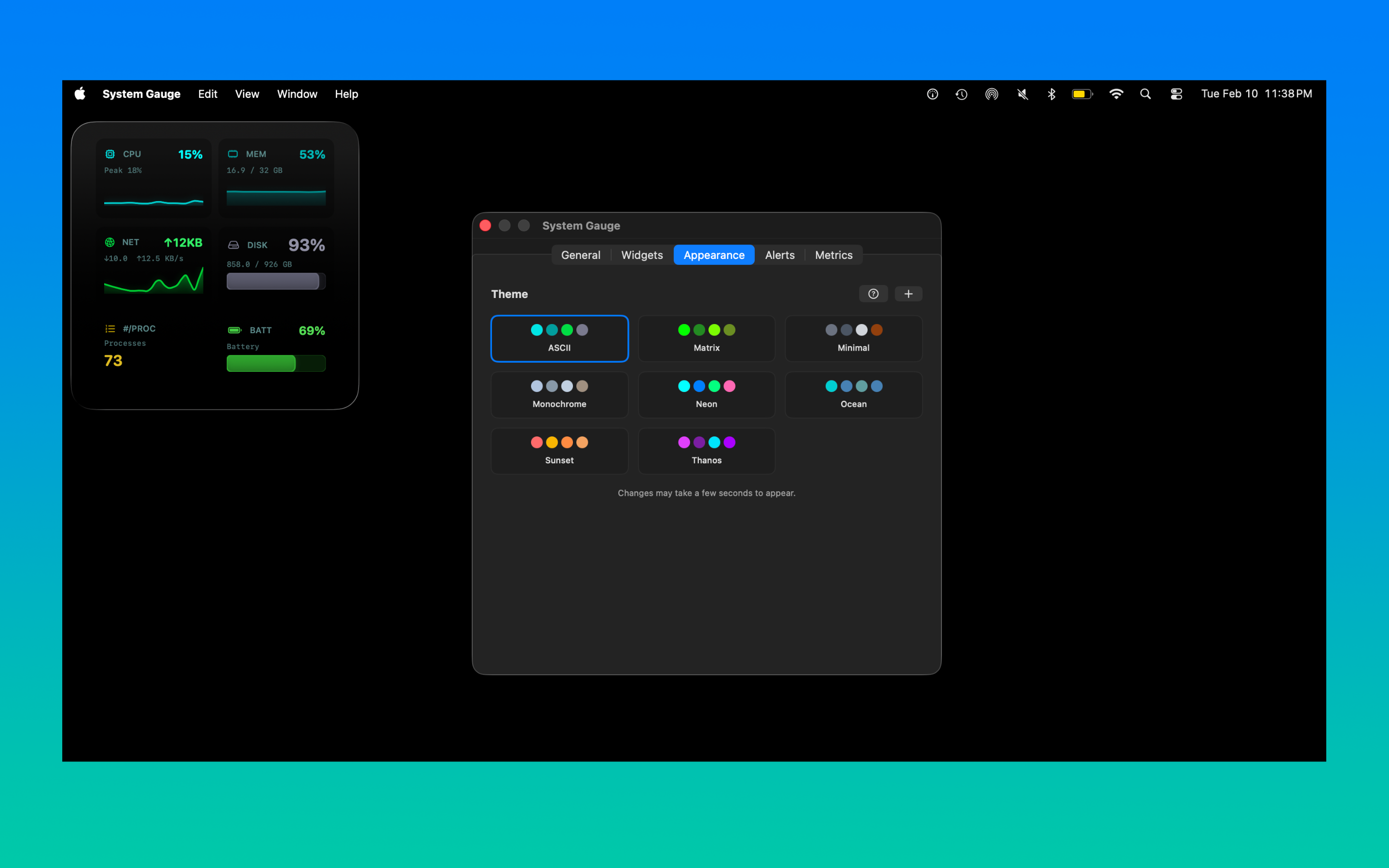Select the Matrix theme
1389x868 pixels.
[x=706, y=339]
